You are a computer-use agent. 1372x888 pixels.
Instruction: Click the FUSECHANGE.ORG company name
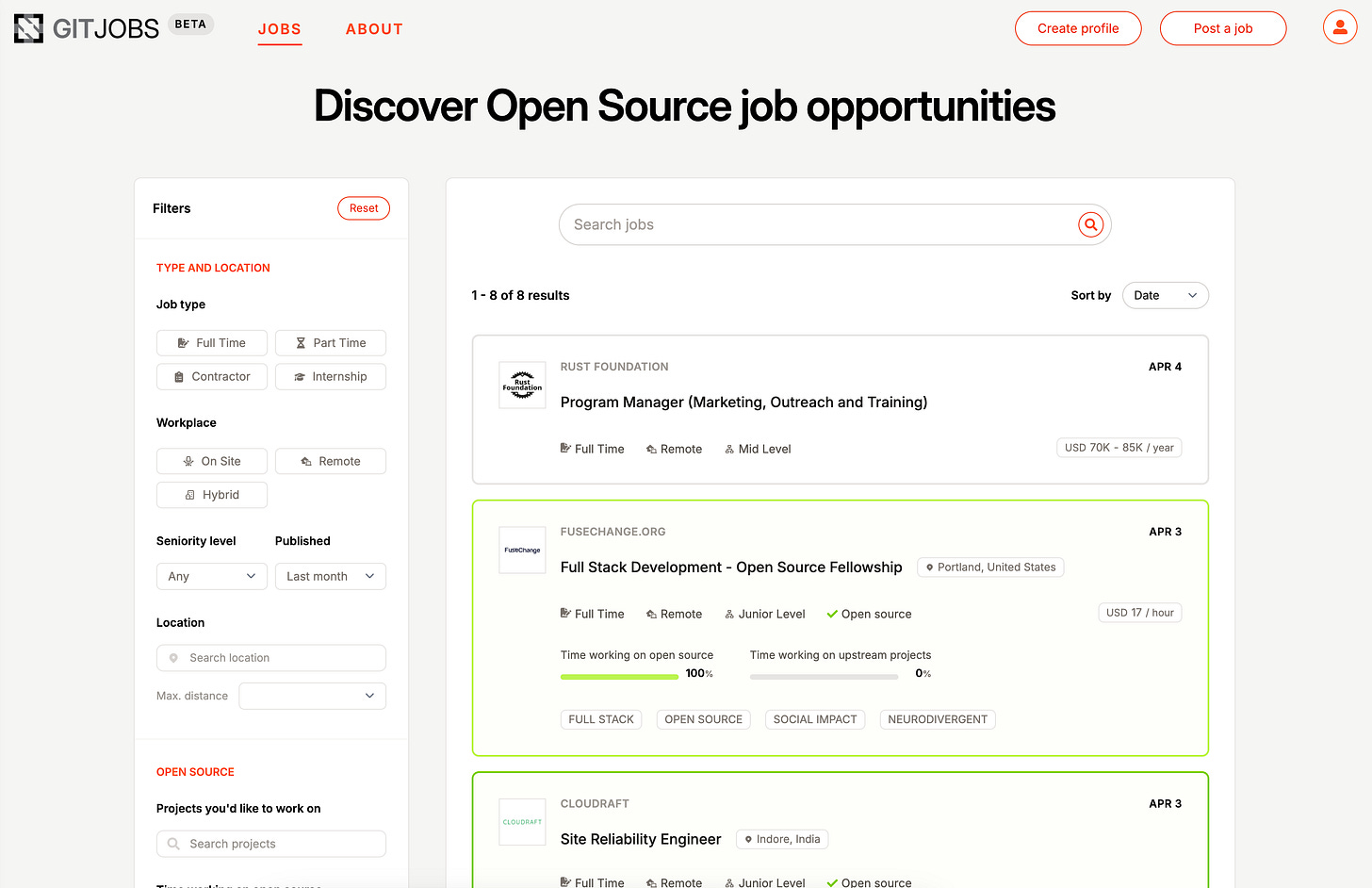[612, 532]
